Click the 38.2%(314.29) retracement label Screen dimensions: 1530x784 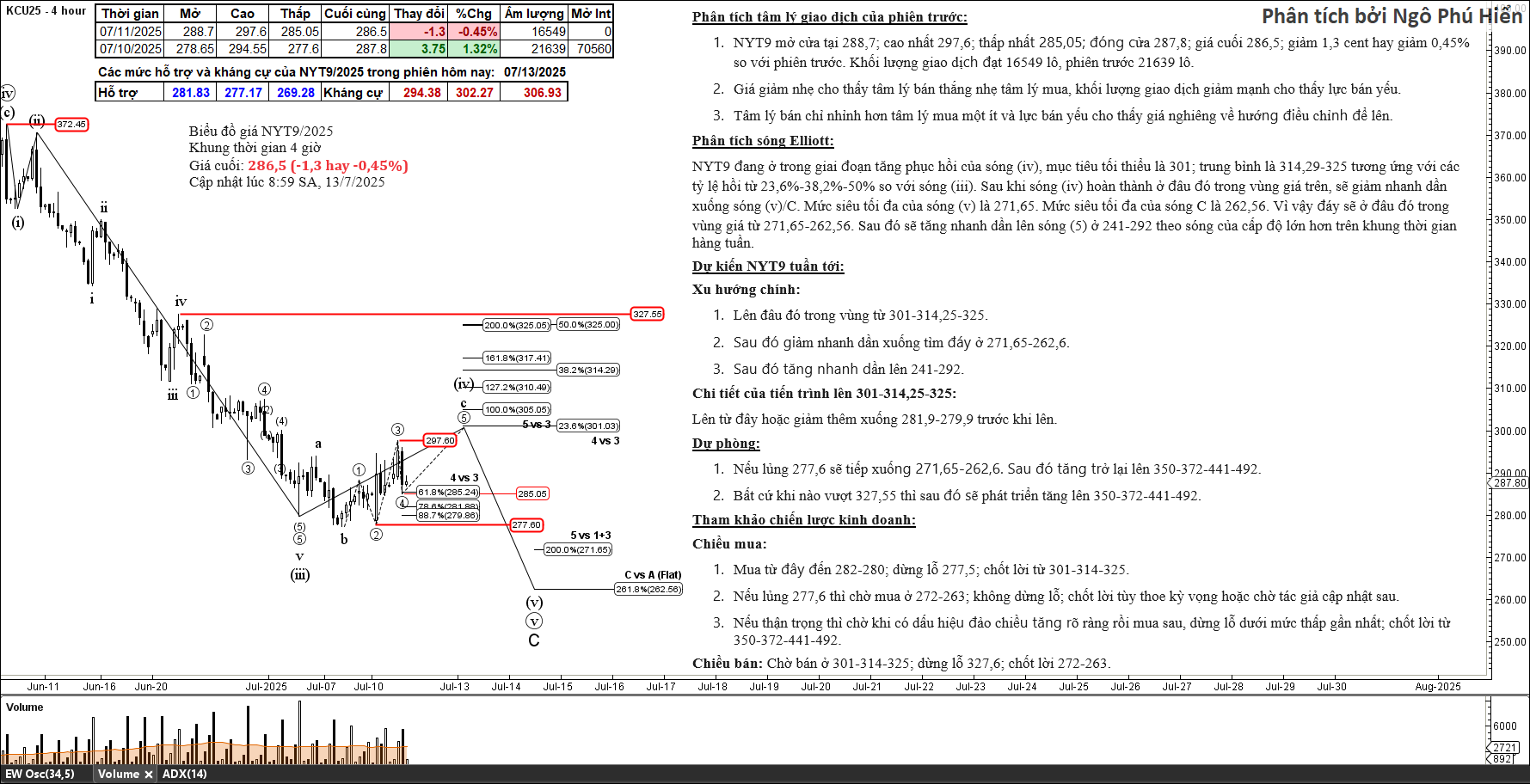pos(588,370)
